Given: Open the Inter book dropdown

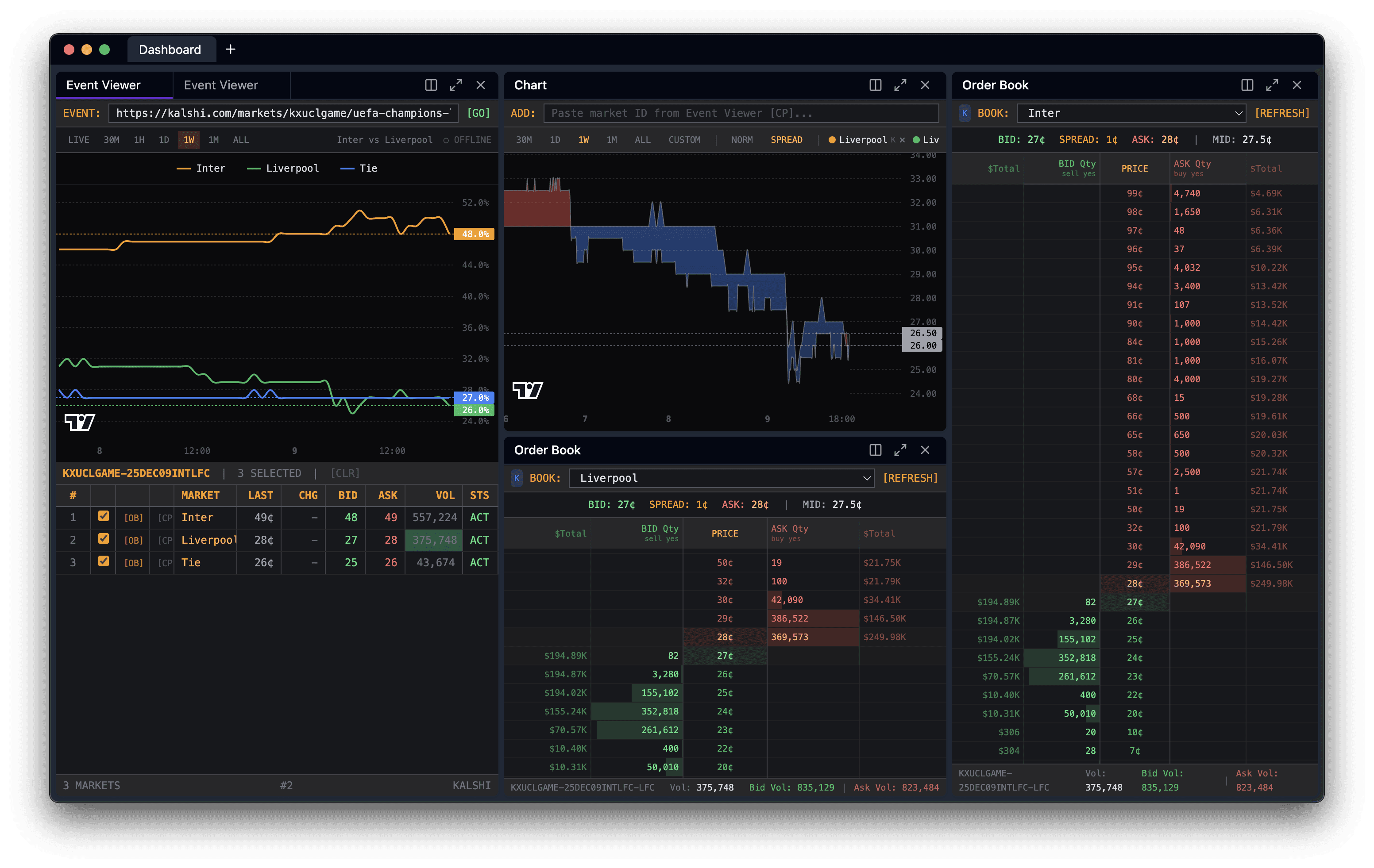Looking at the screenshot, I should [x=1131, y=113].
